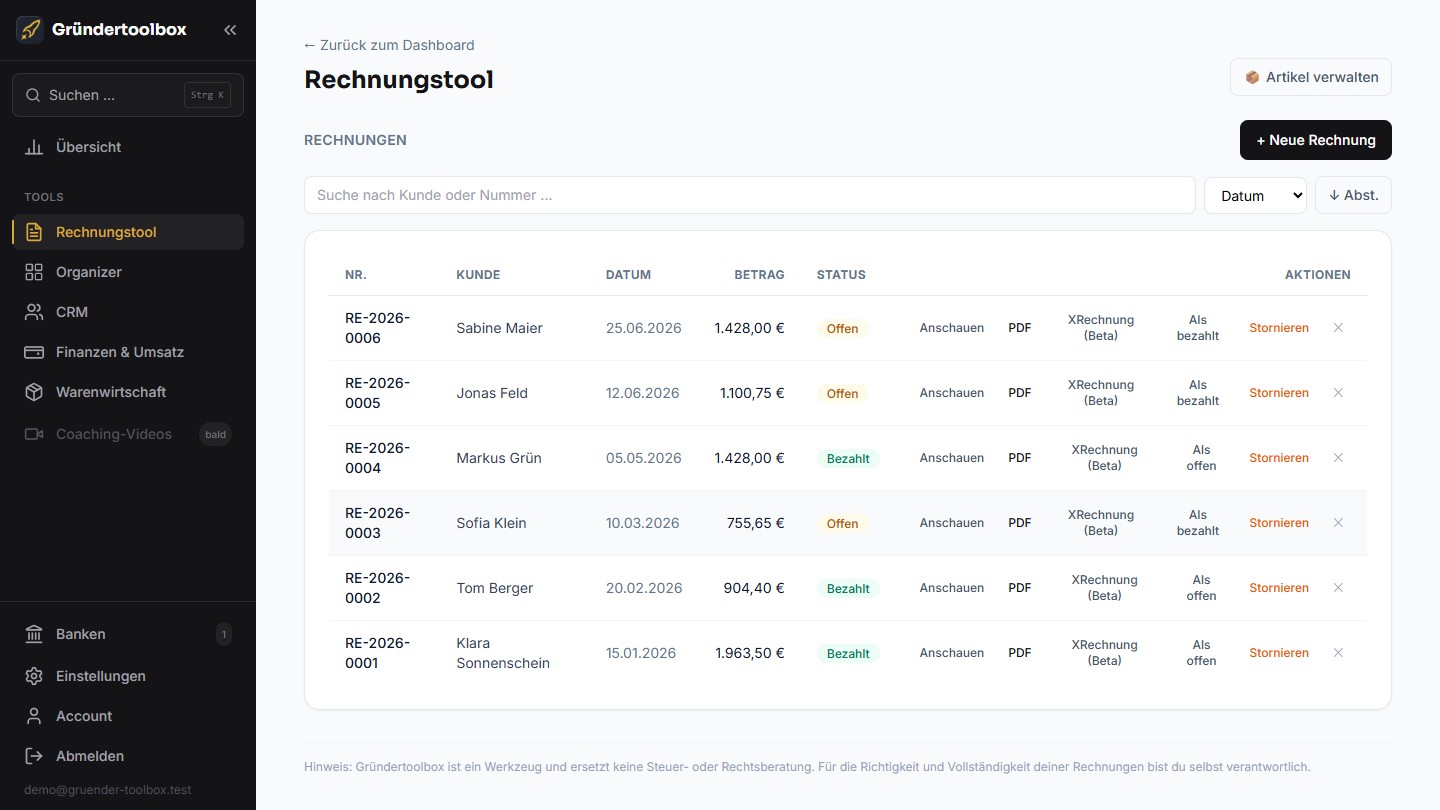The width and height of the screenshot is (1440, 810).
Task: Open CRM from the people icon
Action: click(x=34, y=312)
